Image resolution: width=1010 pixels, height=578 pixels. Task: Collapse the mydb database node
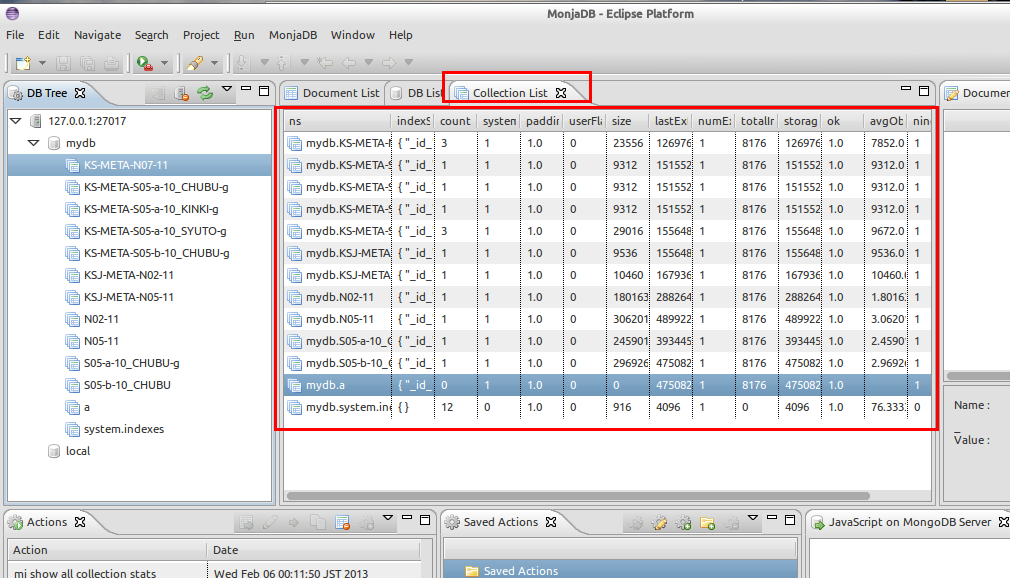[x=33, y=142]
